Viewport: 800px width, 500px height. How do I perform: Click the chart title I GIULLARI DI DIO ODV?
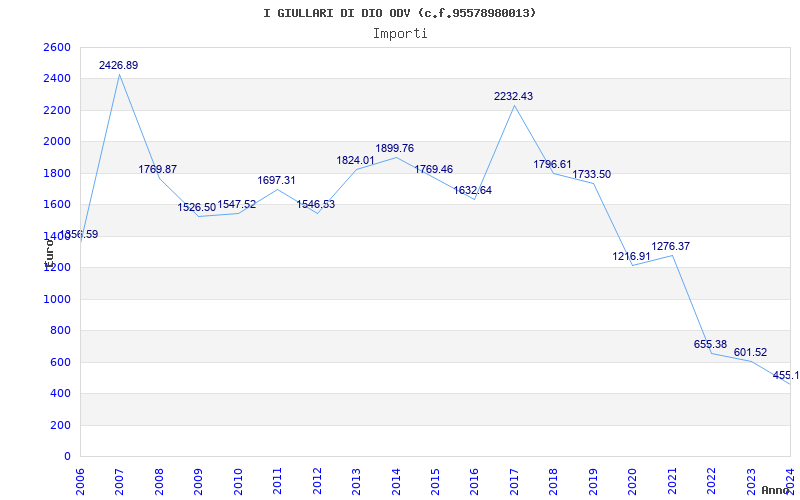pyautogui.click(x=399, y=13)
